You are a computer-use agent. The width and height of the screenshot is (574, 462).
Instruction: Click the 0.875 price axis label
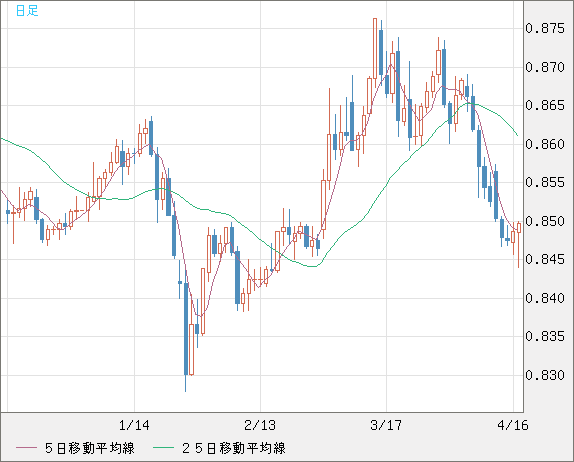point(545,28)
